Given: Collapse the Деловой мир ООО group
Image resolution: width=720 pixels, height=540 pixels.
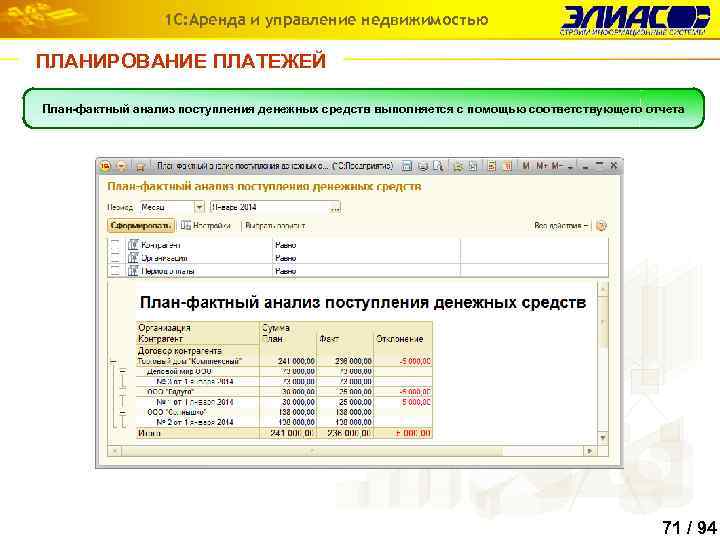Looking at the screenshot, I should tap(123, 371).
